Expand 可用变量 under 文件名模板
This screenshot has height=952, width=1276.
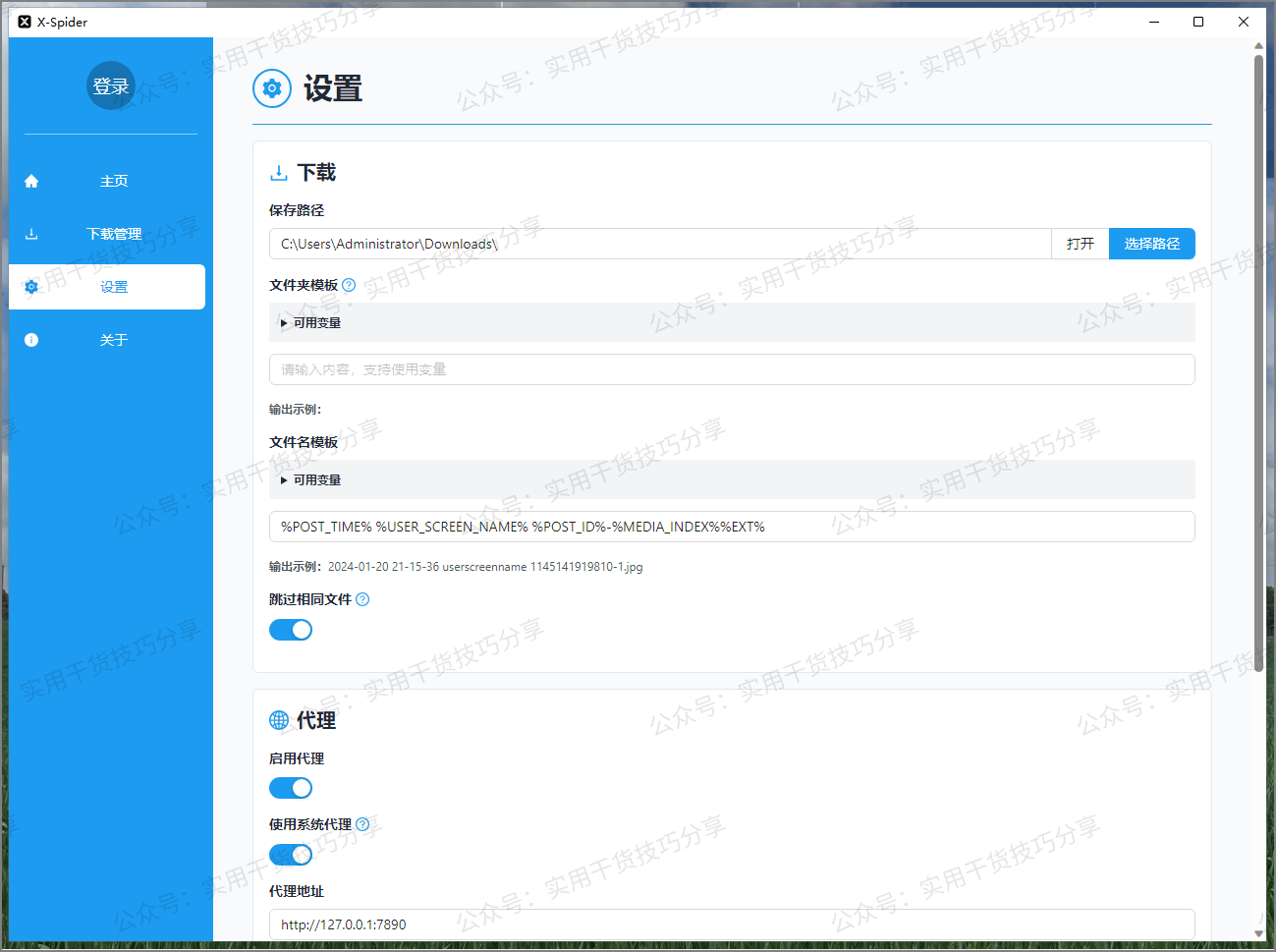[x=314, y=479]
